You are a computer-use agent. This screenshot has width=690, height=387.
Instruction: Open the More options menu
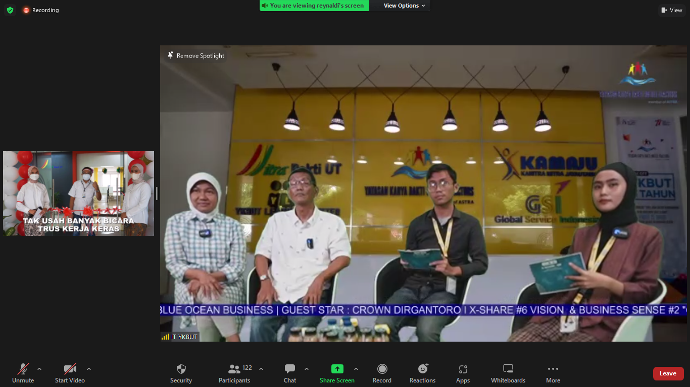click(553, 373)
